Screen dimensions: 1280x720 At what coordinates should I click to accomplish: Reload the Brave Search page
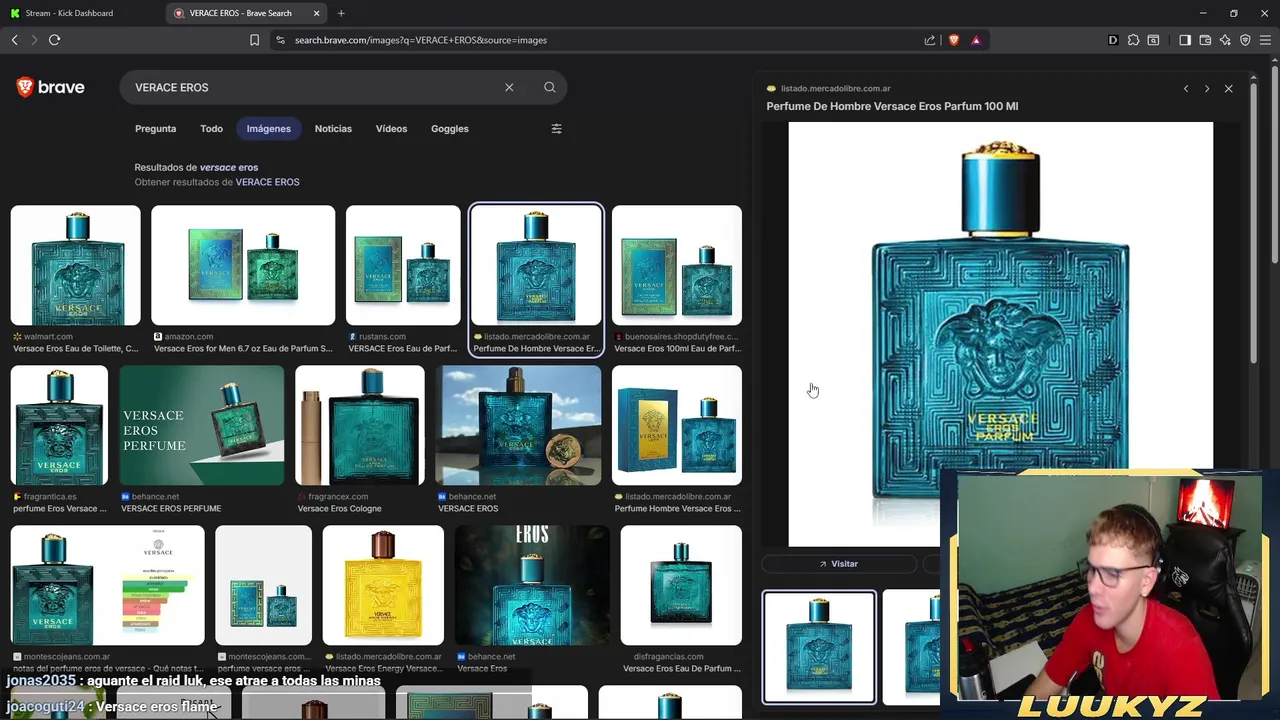point(54,40)
